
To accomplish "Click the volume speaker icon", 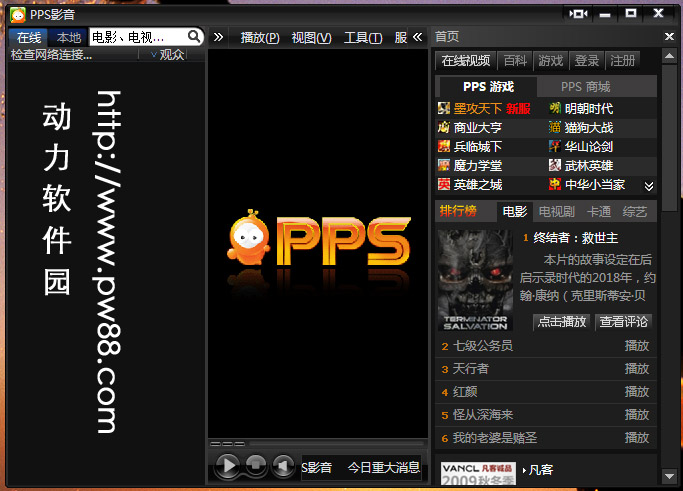I will 282,466.
